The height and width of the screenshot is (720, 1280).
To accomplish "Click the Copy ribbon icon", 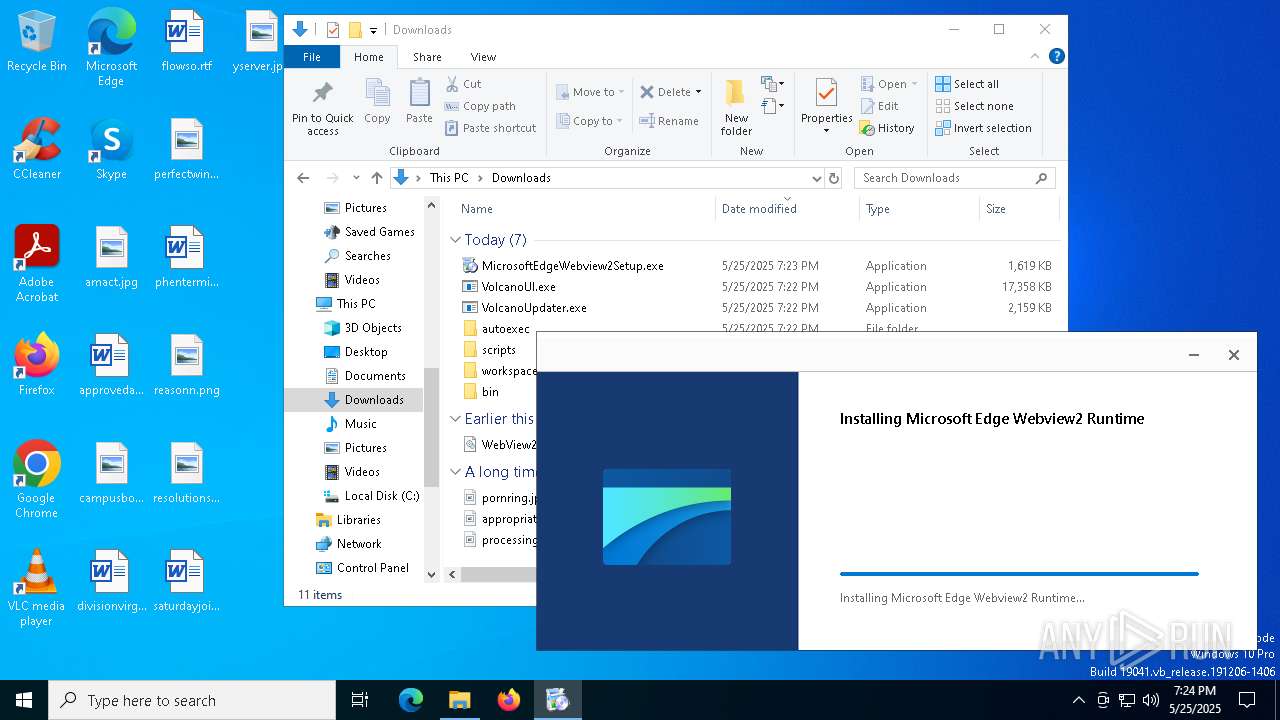I will (377, 93).
